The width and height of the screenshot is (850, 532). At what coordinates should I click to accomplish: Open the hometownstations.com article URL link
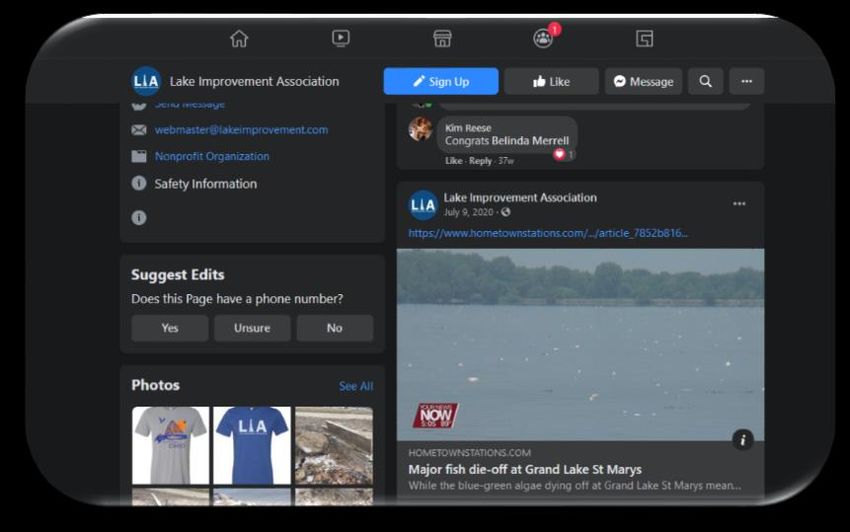tap(548, 233)
